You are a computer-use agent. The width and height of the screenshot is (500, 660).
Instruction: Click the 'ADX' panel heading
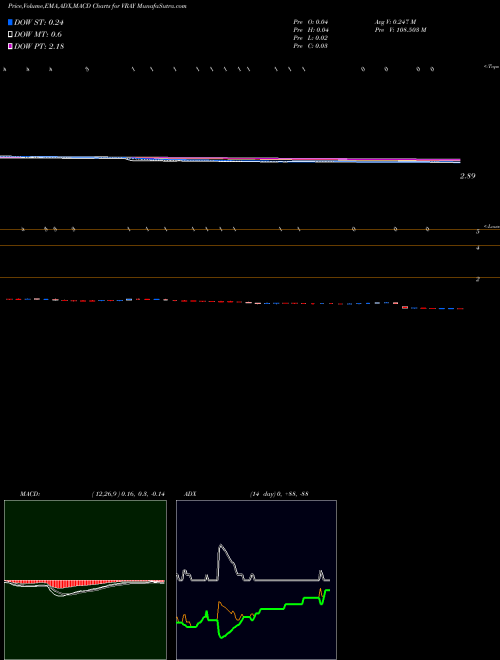tap(190, 494)
